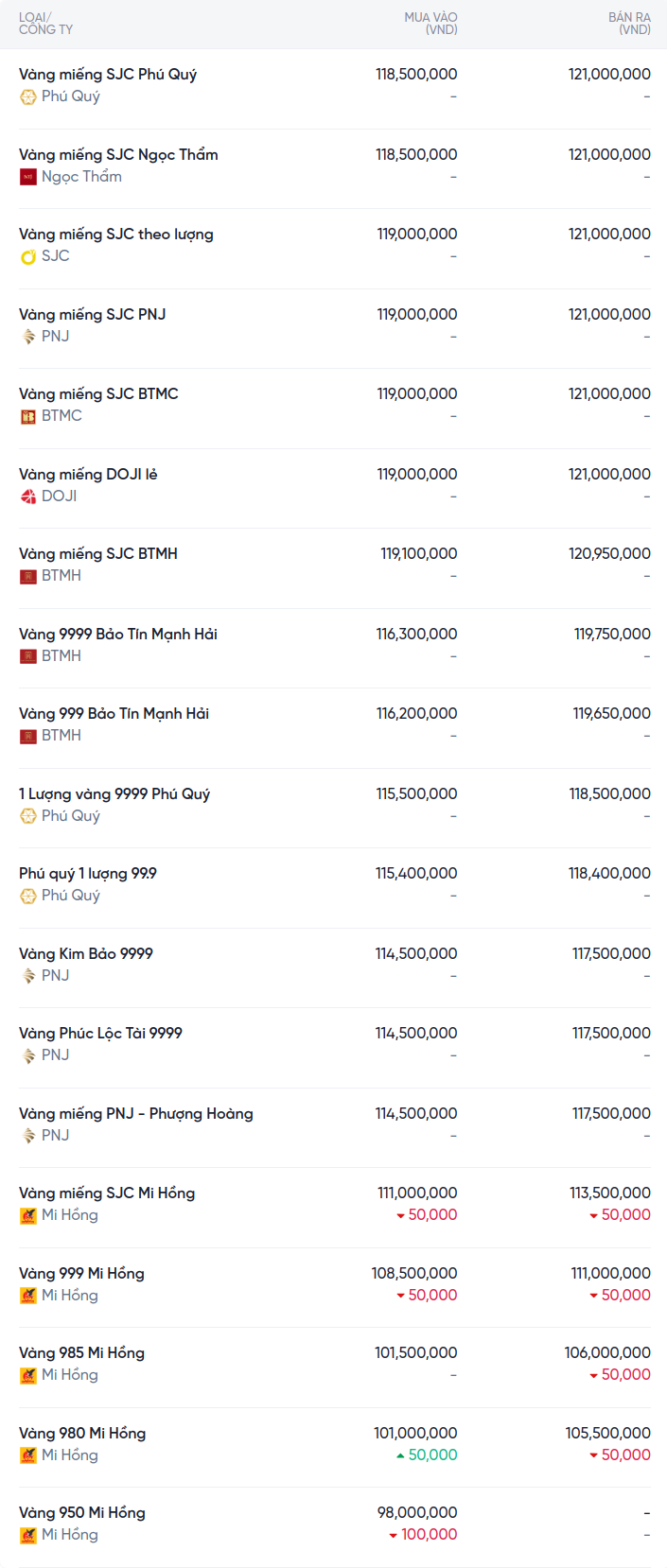Click the Mi Hồng logo under Vàng 999 Mi Hồng

point(28,1296)
